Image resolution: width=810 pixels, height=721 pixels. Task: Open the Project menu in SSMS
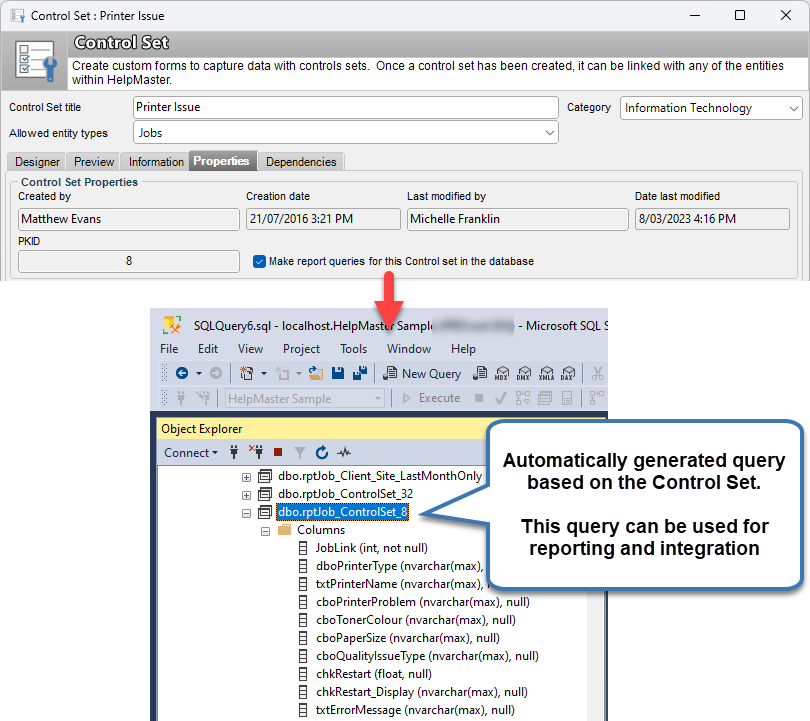[x=301, y=349]
